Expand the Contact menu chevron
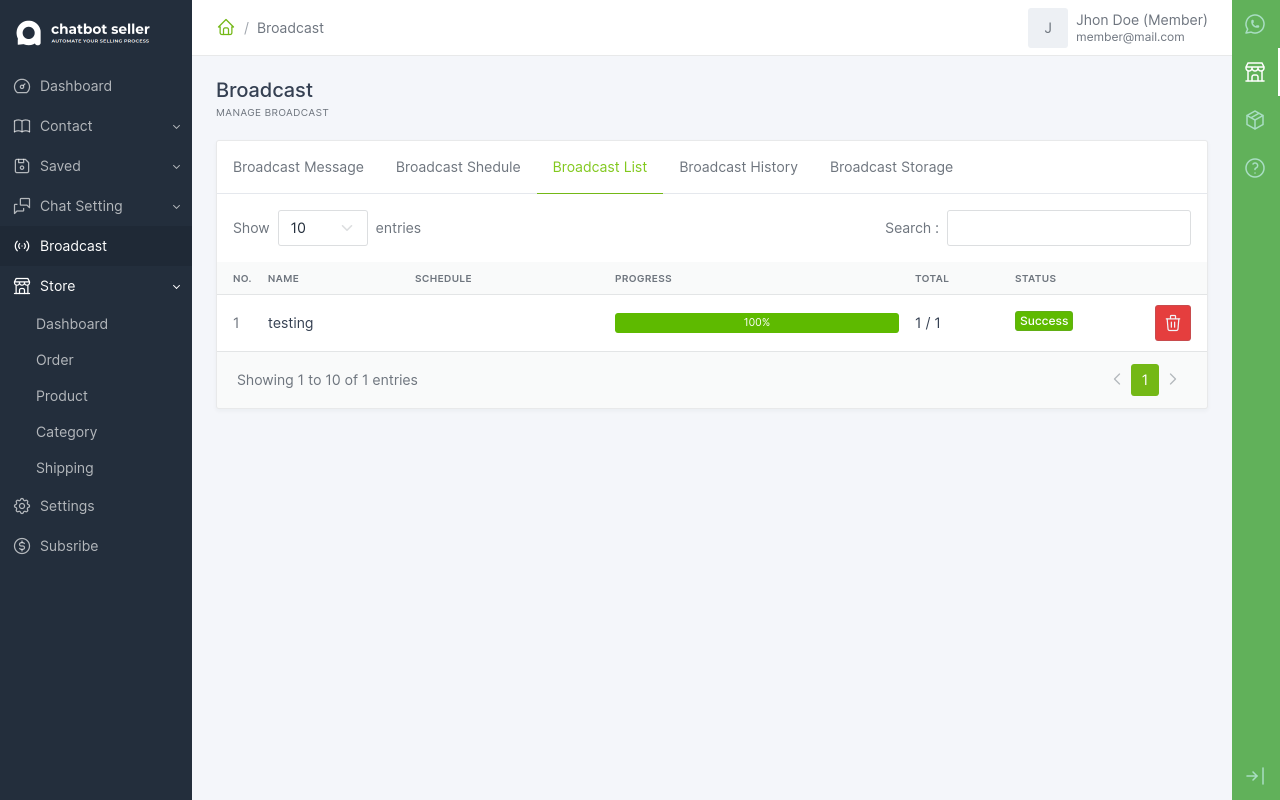This screenshot has height=800, width=1280. (x=176, y=127)
